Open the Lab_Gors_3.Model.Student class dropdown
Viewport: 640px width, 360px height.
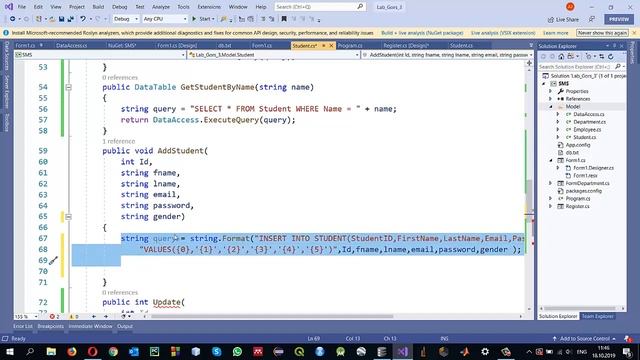pos(274,54)
